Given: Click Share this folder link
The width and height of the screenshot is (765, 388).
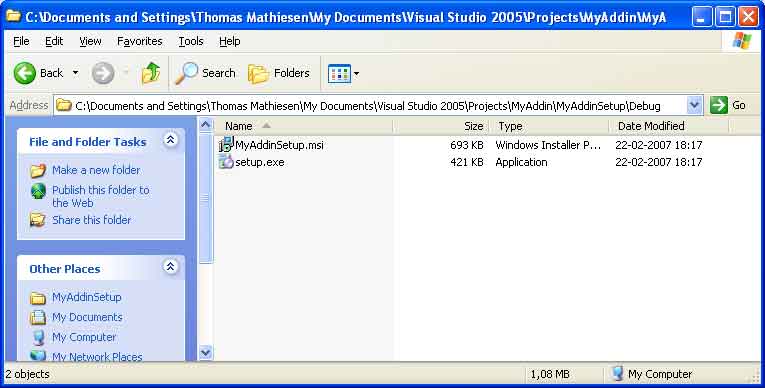Looking at the screenshot, I should point(92,220).
